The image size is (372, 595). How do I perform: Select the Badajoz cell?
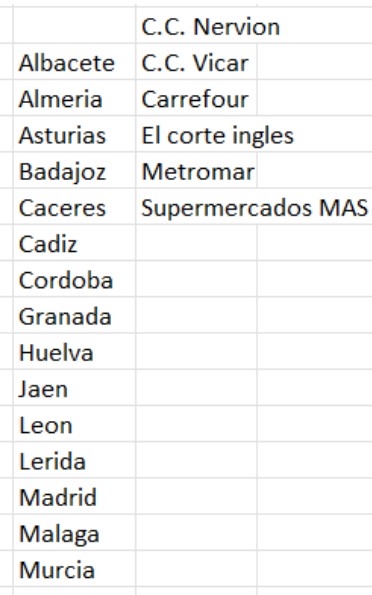point(74,170)
